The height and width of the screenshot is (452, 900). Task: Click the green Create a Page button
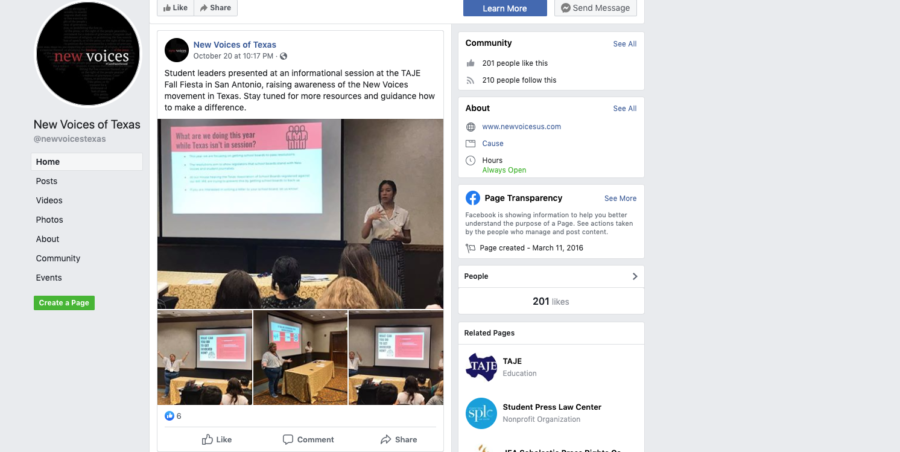[x=64, y=303]
